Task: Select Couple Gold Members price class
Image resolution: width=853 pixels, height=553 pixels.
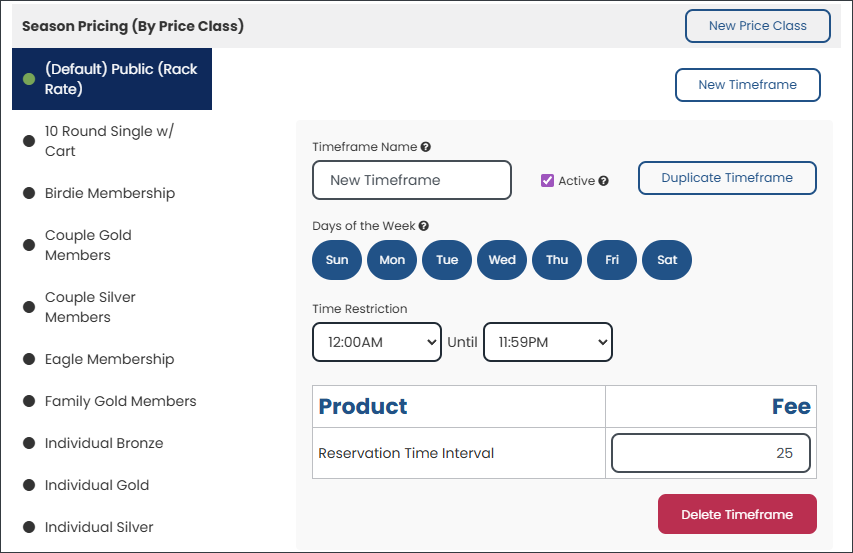Action: (112, 245)
